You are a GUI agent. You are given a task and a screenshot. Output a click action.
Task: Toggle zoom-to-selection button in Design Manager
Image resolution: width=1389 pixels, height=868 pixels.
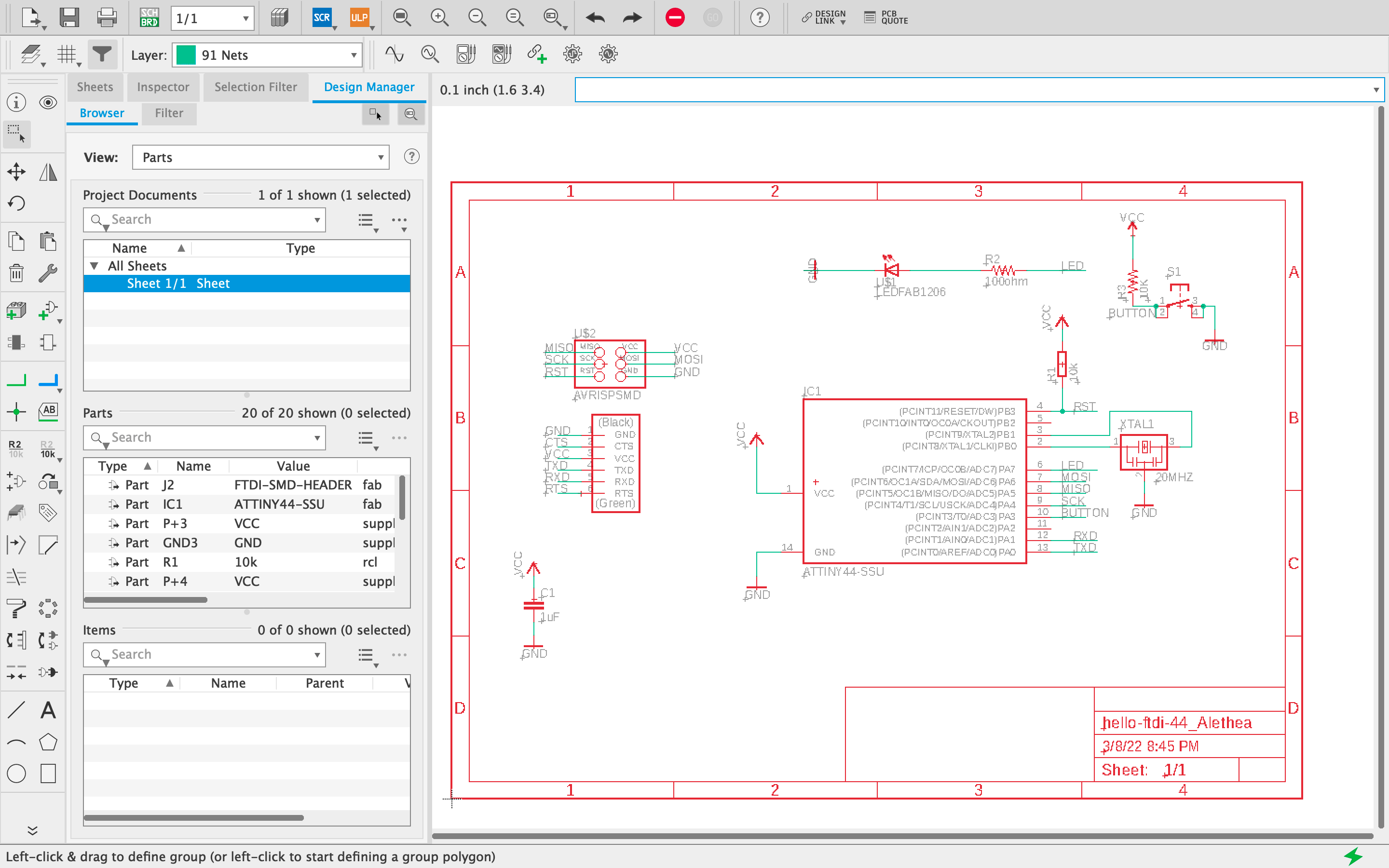click(x=411, y=114)
